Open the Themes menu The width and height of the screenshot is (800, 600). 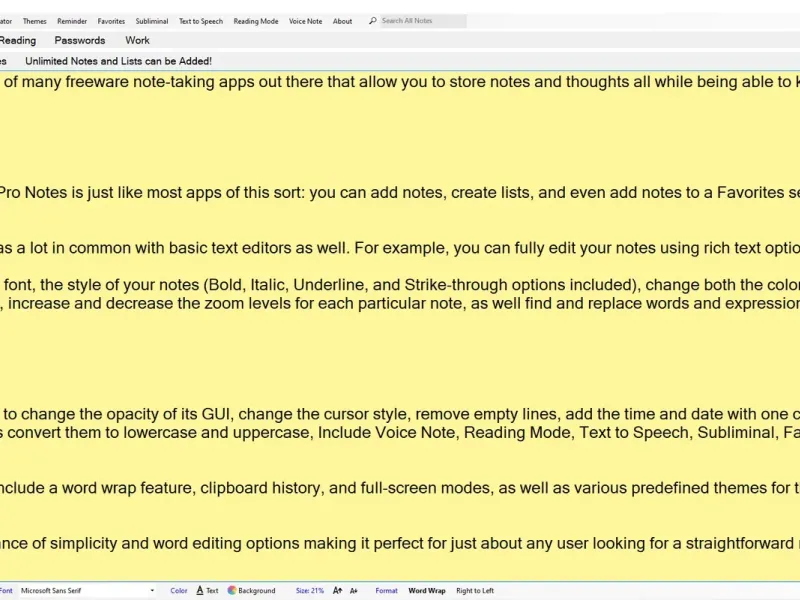pyautogui.click(x=34, y=21)
